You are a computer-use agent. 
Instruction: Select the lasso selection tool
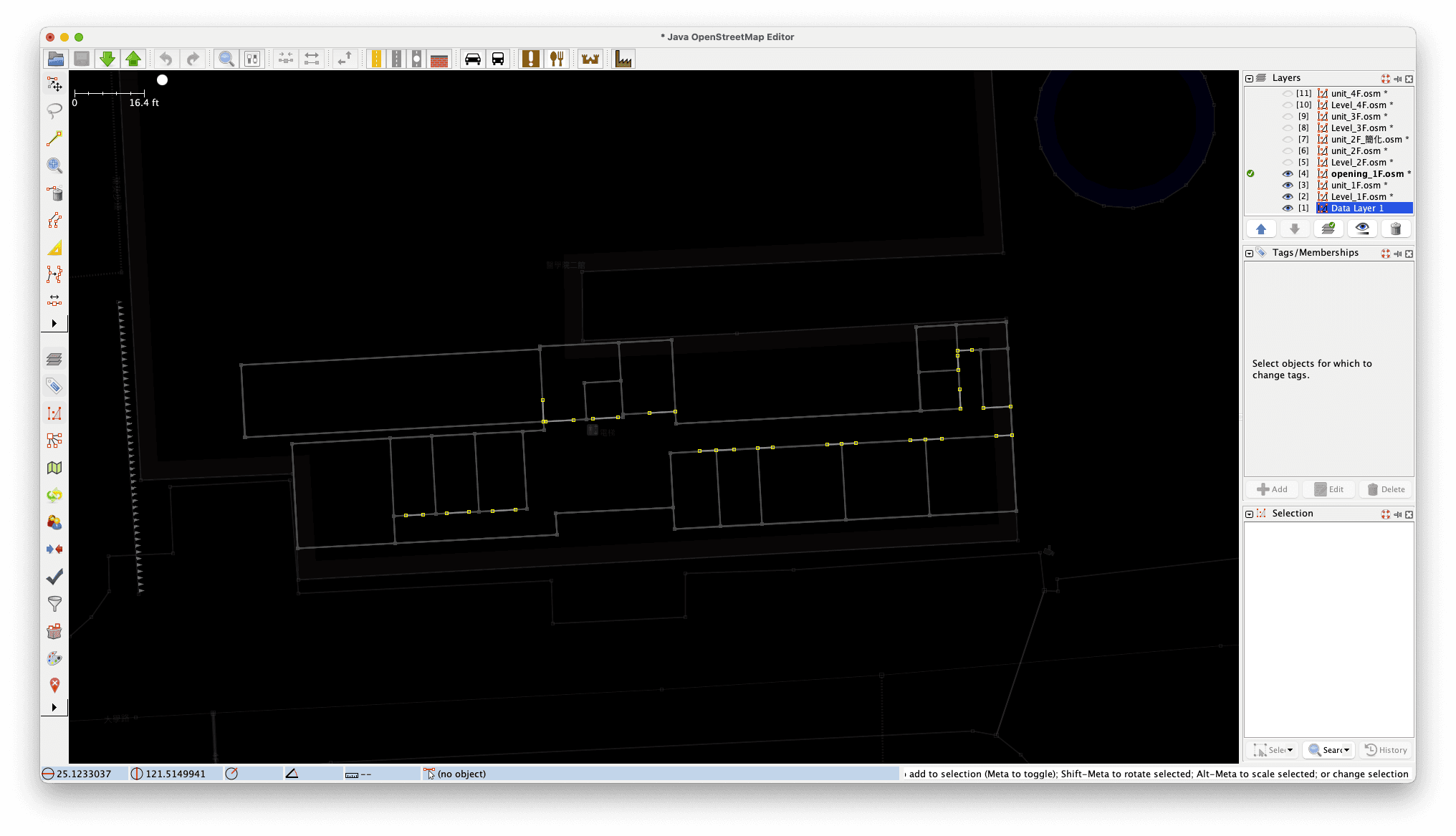pos(54,111)
